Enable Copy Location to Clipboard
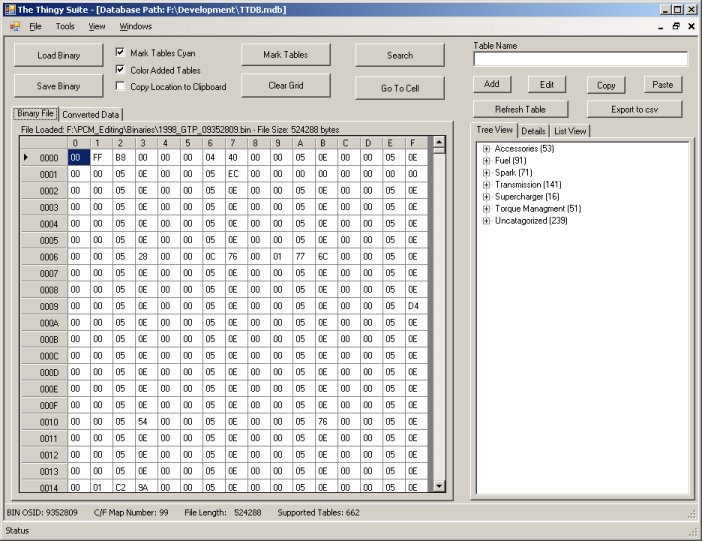 point(120,86)
